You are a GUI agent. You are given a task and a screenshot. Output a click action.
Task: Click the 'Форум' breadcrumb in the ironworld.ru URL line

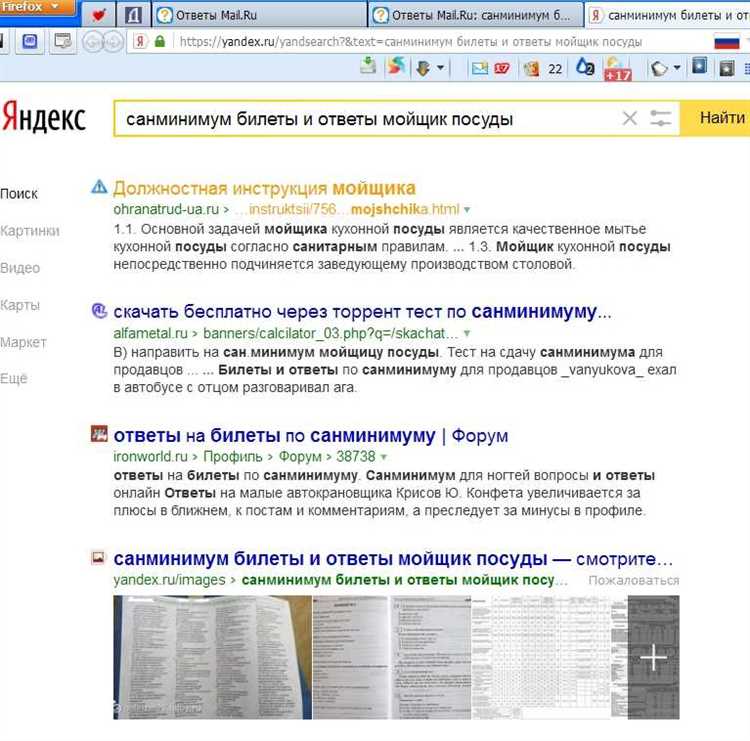tap(300, 456)
